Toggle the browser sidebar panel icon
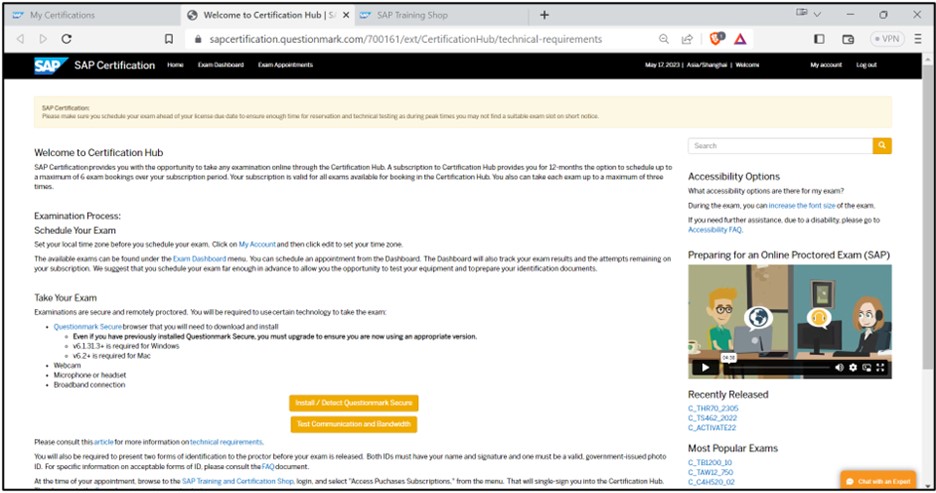 [819, 39]
